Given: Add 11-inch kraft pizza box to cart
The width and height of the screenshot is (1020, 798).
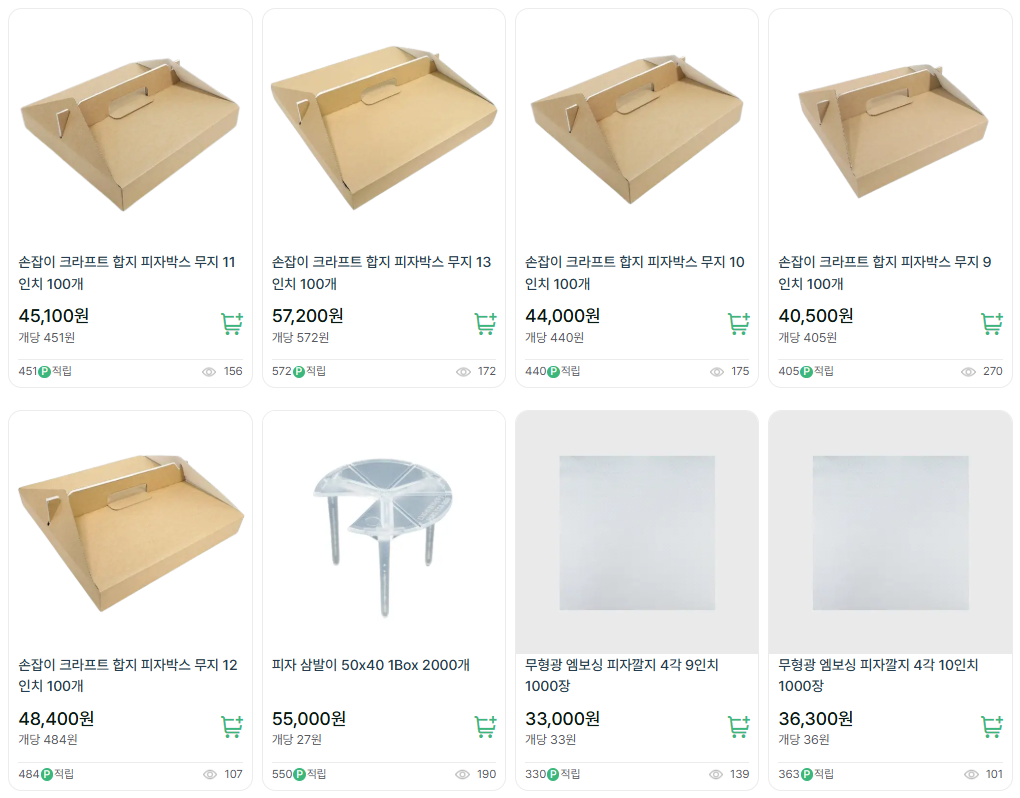Looking at the screenshot, I should (x=232, y=324).
